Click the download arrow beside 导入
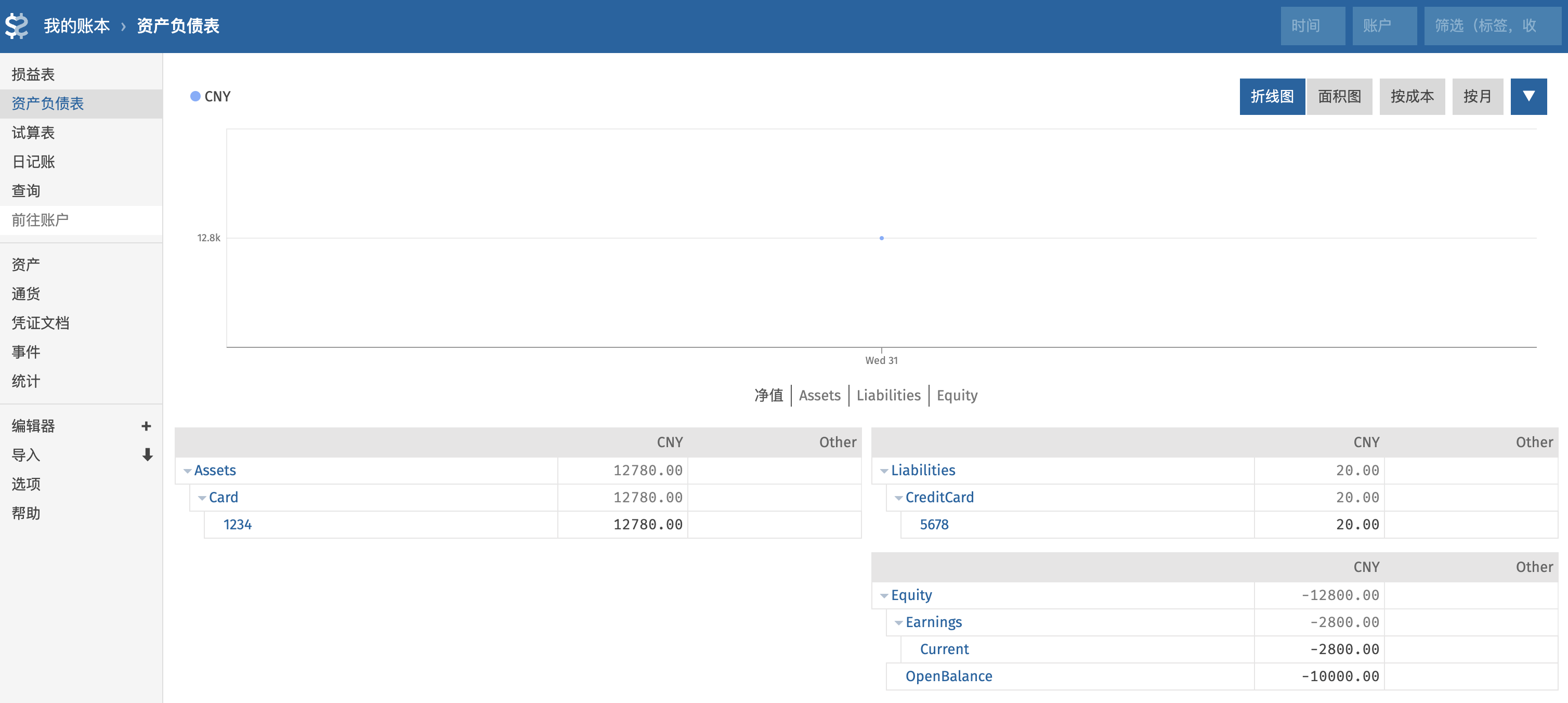The width and height of the screenshot is (1568, 703). (x=147, y=454)
